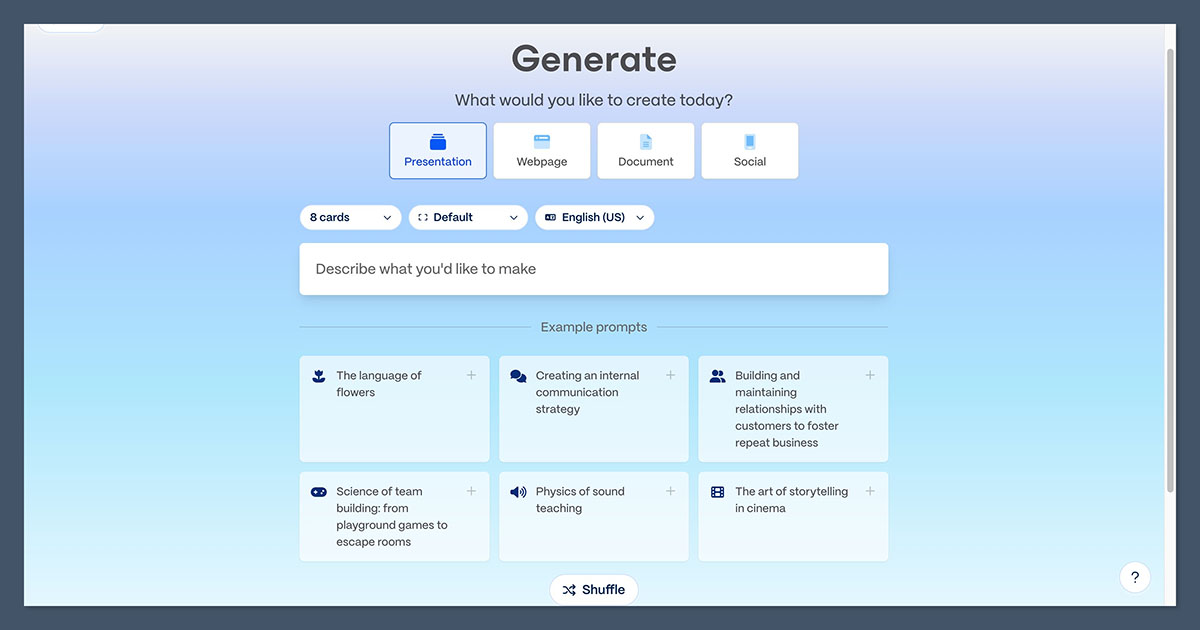1200x630 pixels.
Task: Open help with the question mark button
Action: (x=1135, y=577)
